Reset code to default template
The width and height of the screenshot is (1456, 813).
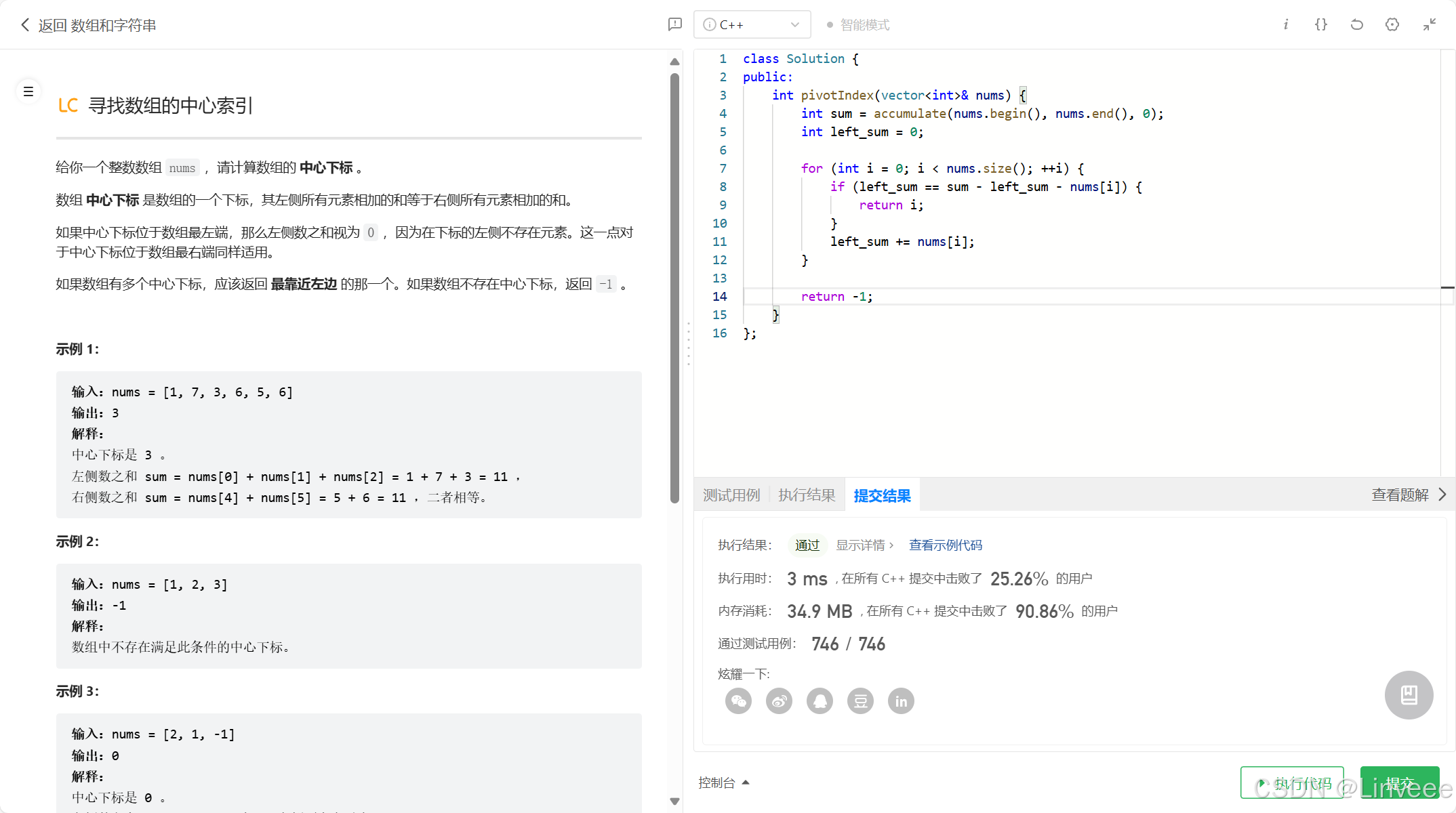click(x=1356, y=24)
